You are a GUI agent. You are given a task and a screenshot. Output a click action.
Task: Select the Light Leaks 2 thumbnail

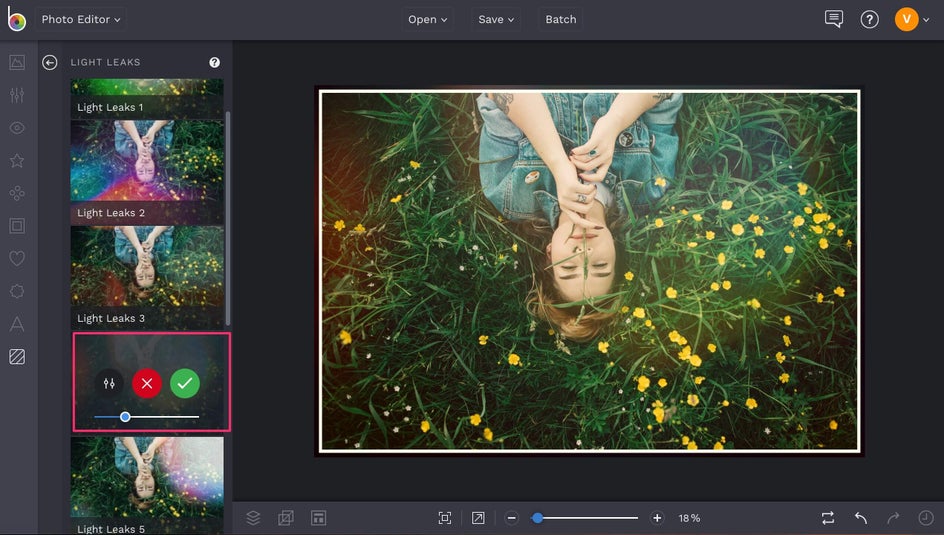coord(147,170)
